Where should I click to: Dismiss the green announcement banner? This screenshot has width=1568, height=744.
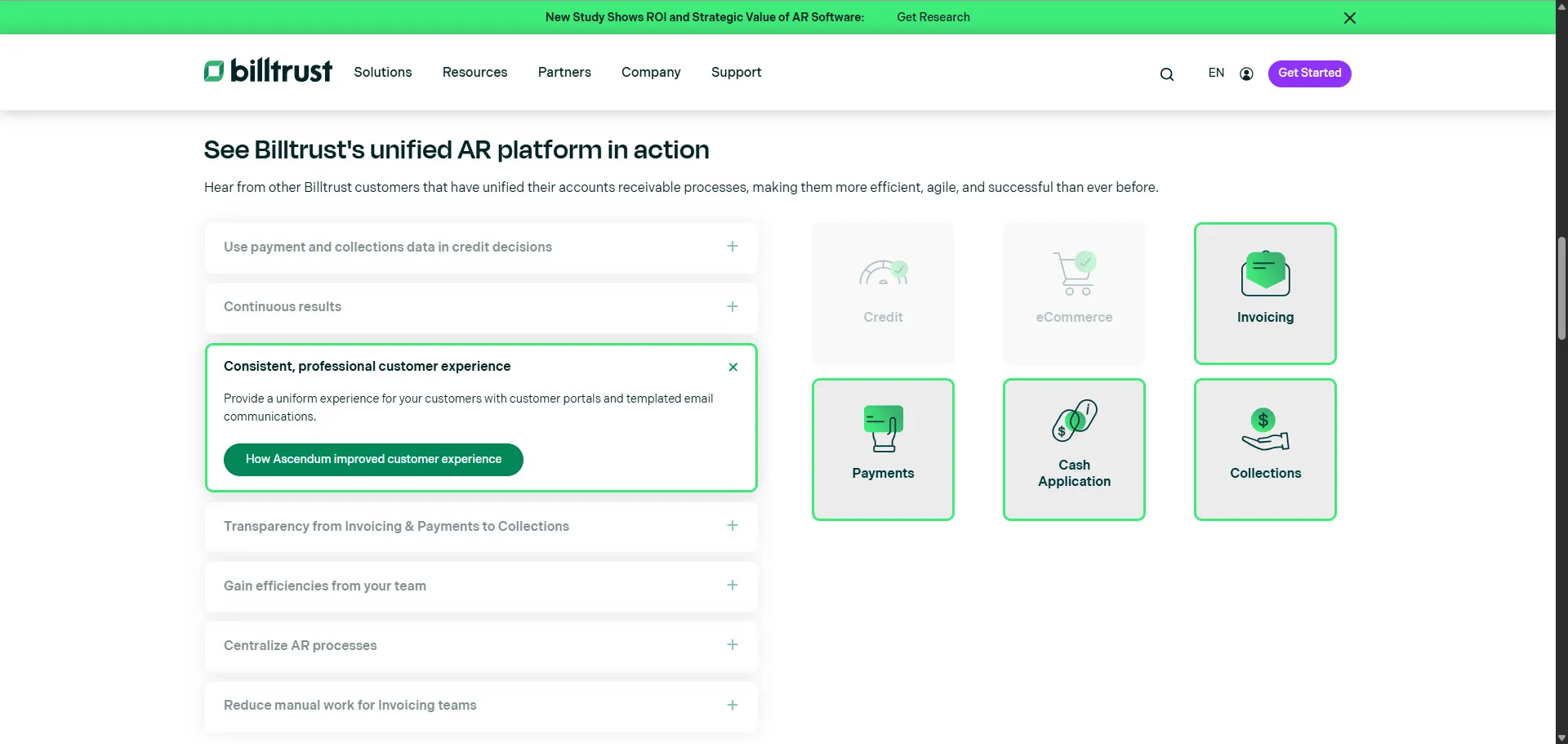point(1350,18)
